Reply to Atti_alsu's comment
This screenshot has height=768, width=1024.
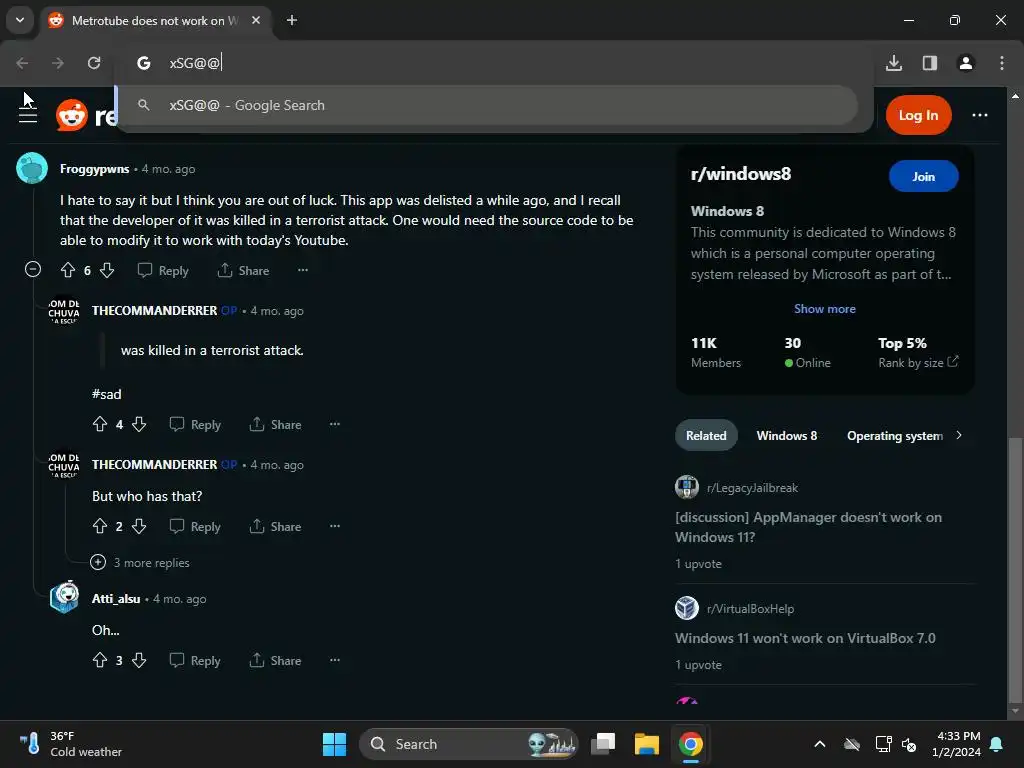(195, 660)
